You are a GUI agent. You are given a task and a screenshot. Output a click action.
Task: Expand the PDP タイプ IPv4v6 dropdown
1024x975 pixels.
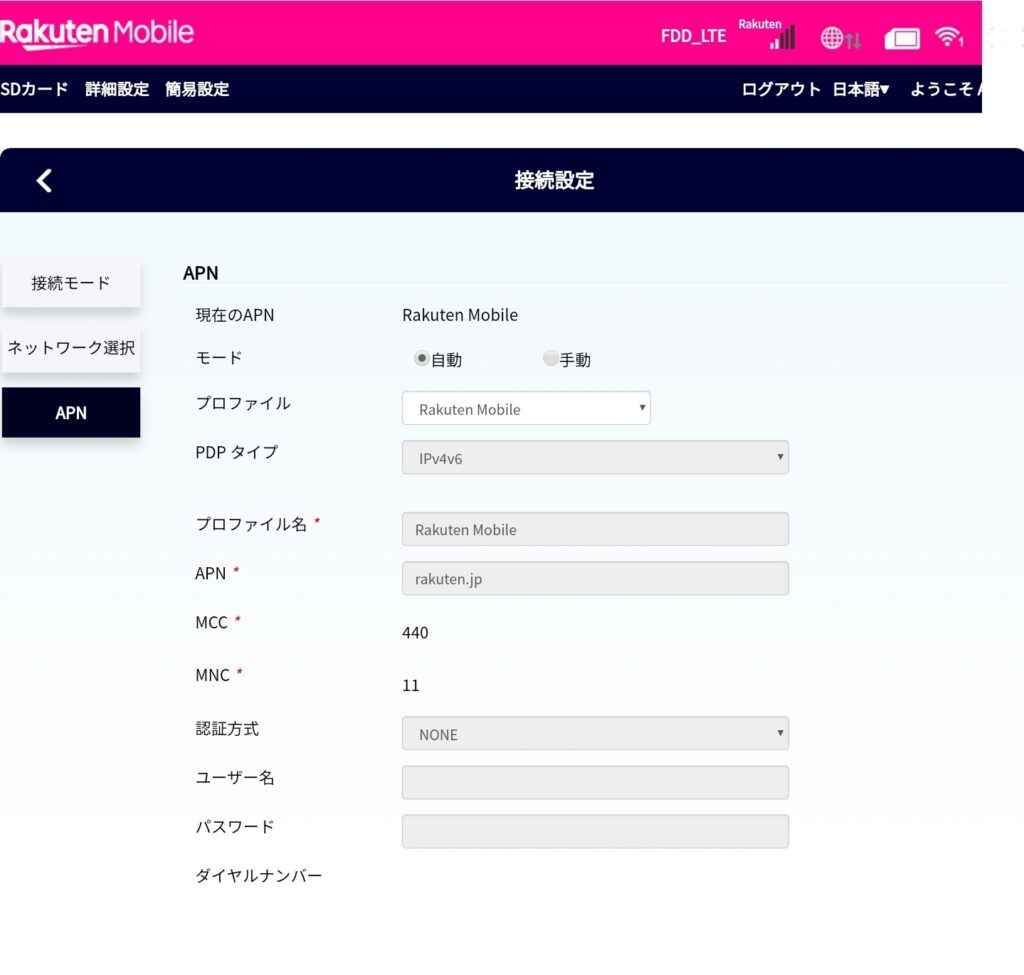[x=595, y=457]
